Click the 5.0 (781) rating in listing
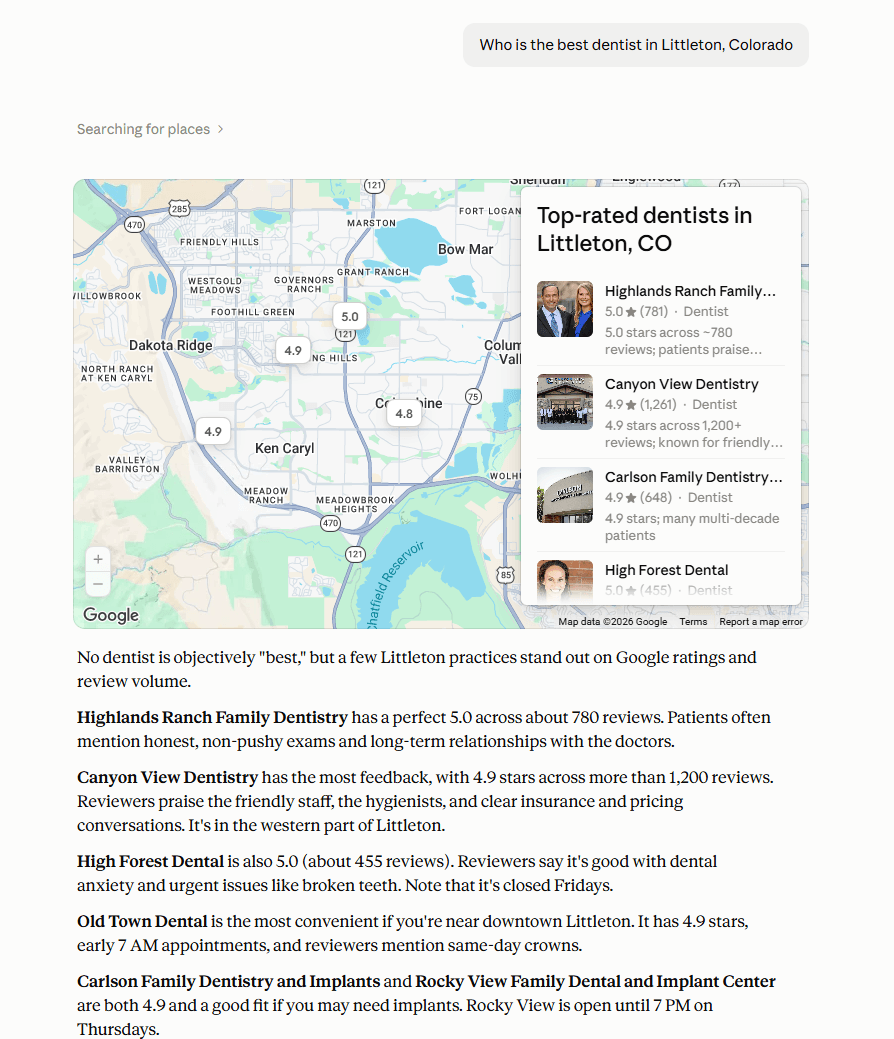 636,311
